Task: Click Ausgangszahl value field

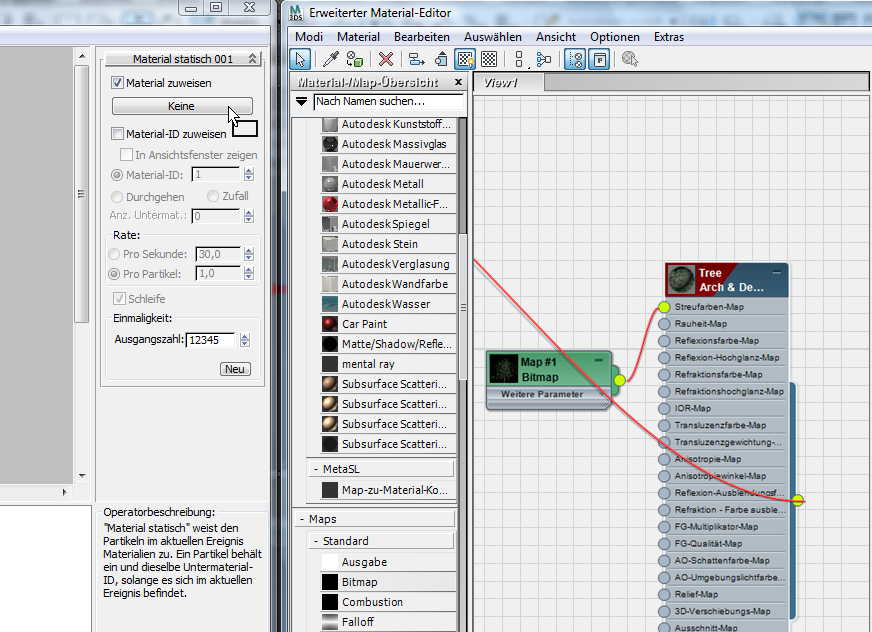Action: coord(211,340)
